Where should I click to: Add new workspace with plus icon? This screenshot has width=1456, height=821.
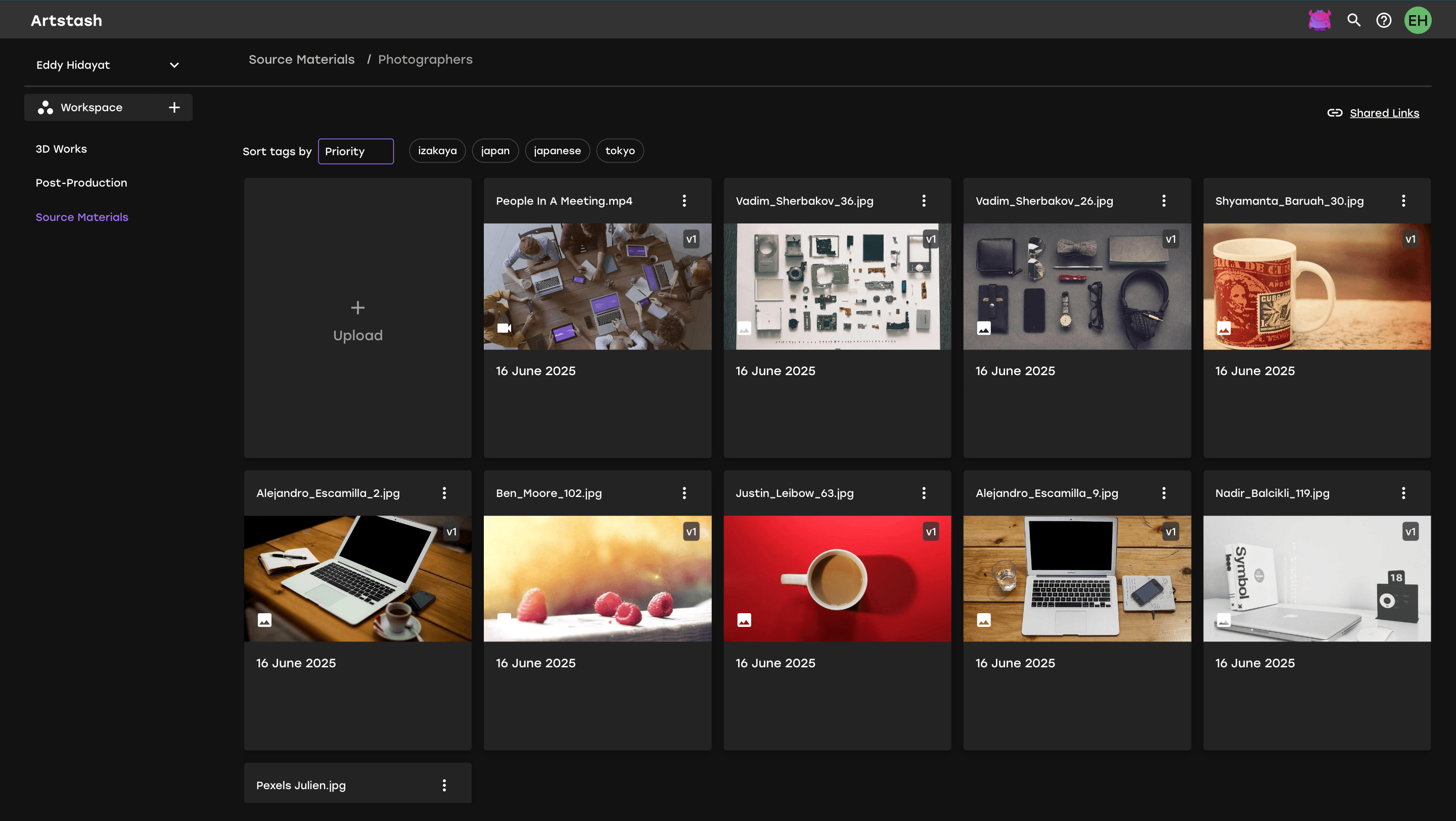click(174, 107)
